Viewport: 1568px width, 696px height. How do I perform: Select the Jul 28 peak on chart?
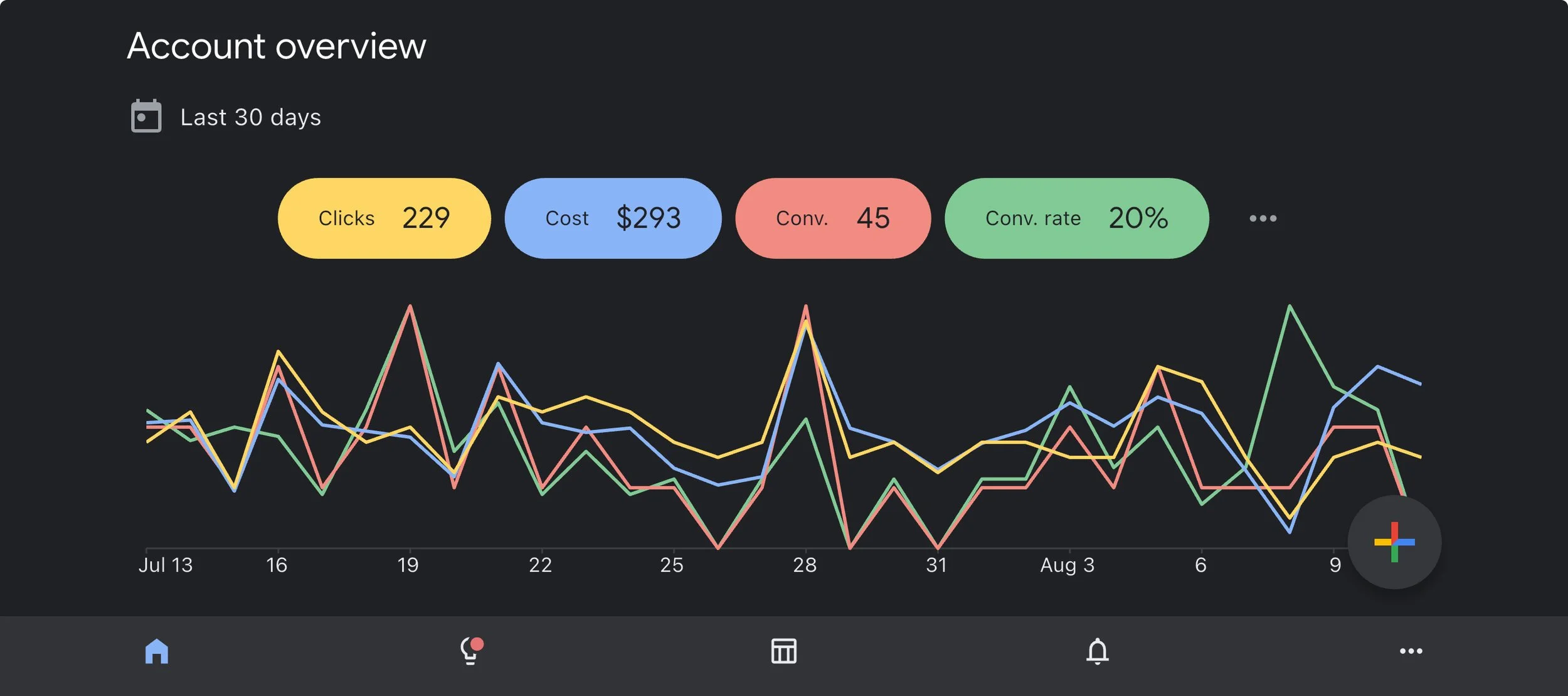click(806, 308)
